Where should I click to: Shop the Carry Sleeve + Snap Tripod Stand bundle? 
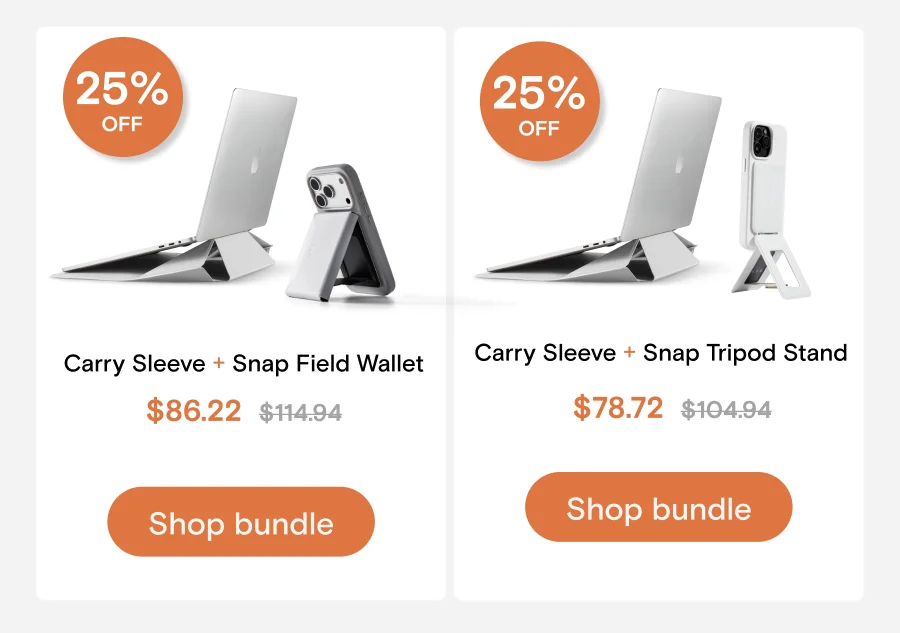(658, 508)
